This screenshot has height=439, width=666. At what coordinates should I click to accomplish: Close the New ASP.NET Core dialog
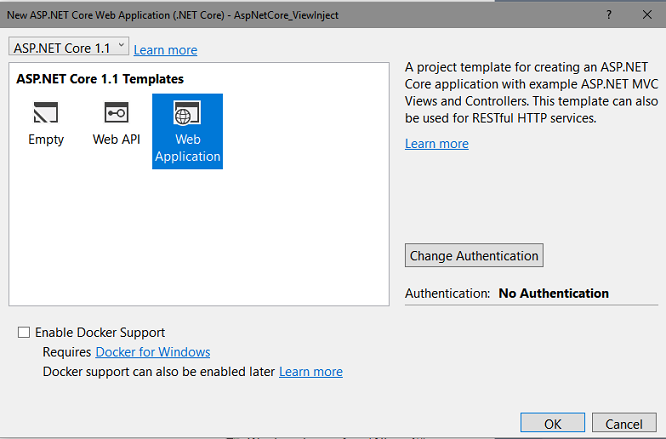pyautogui.click(x=647, y=15)
